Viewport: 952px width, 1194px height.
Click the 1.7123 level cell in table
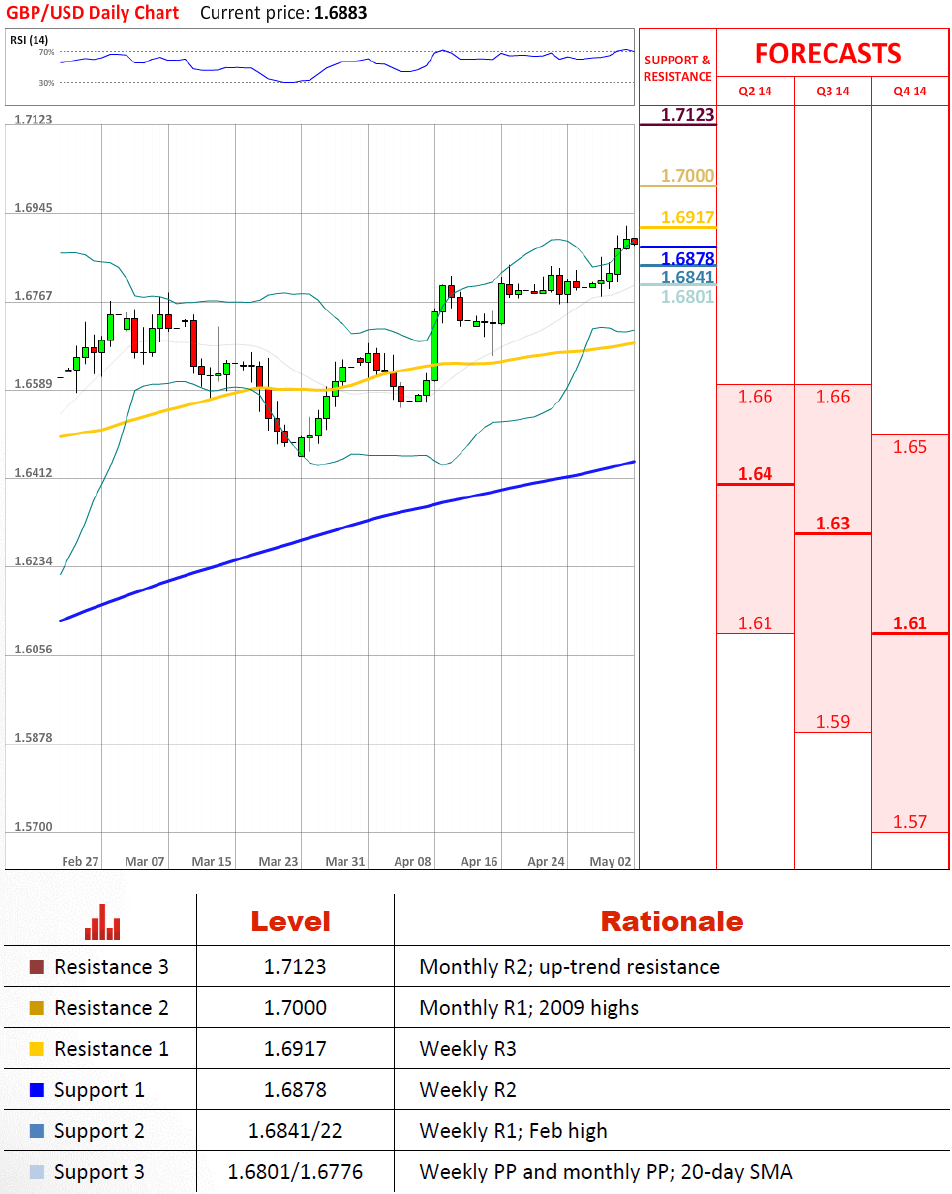click(x=295, y=967)
